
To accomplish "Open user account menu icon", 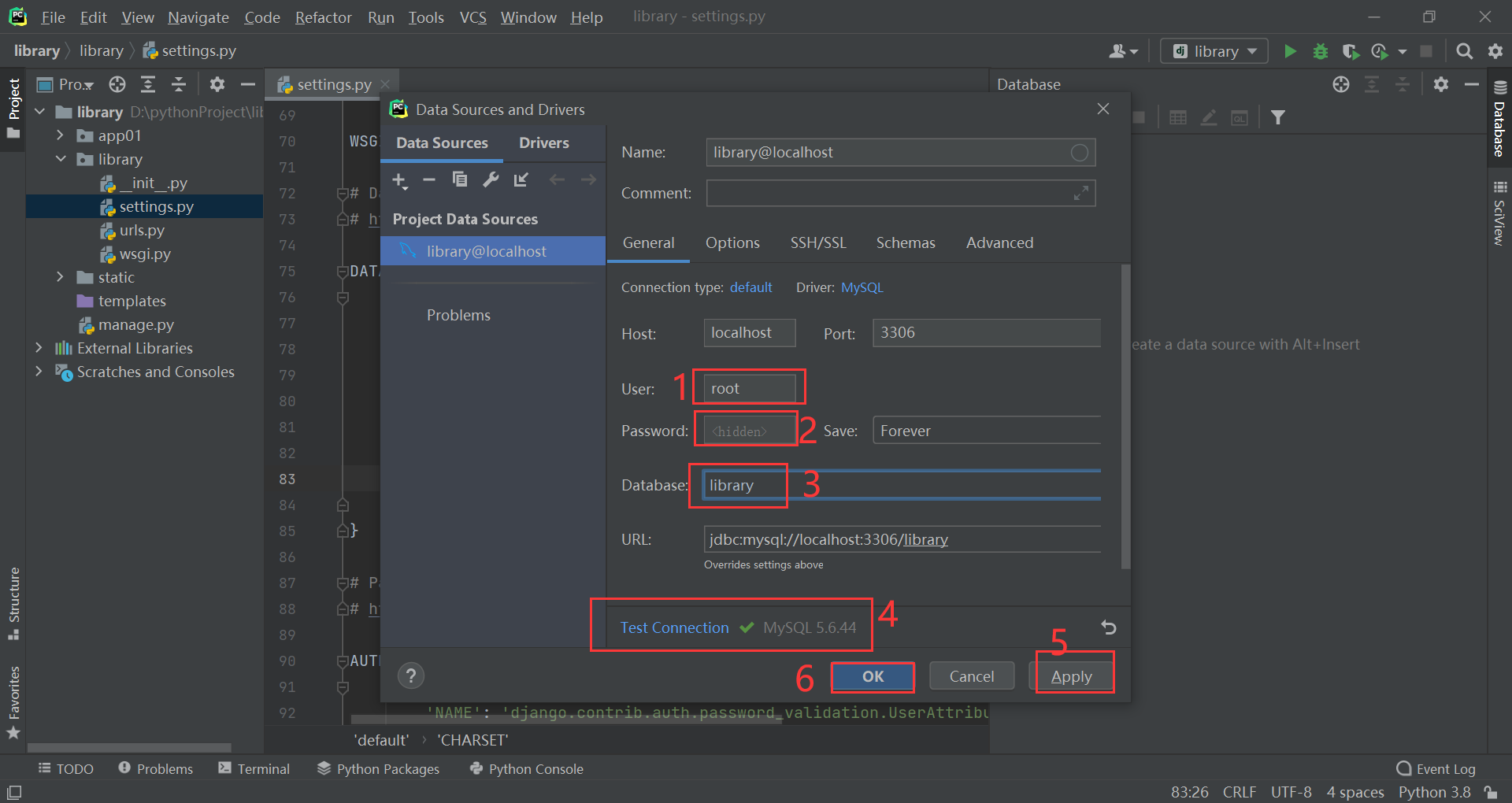I will pos(1123,51).
